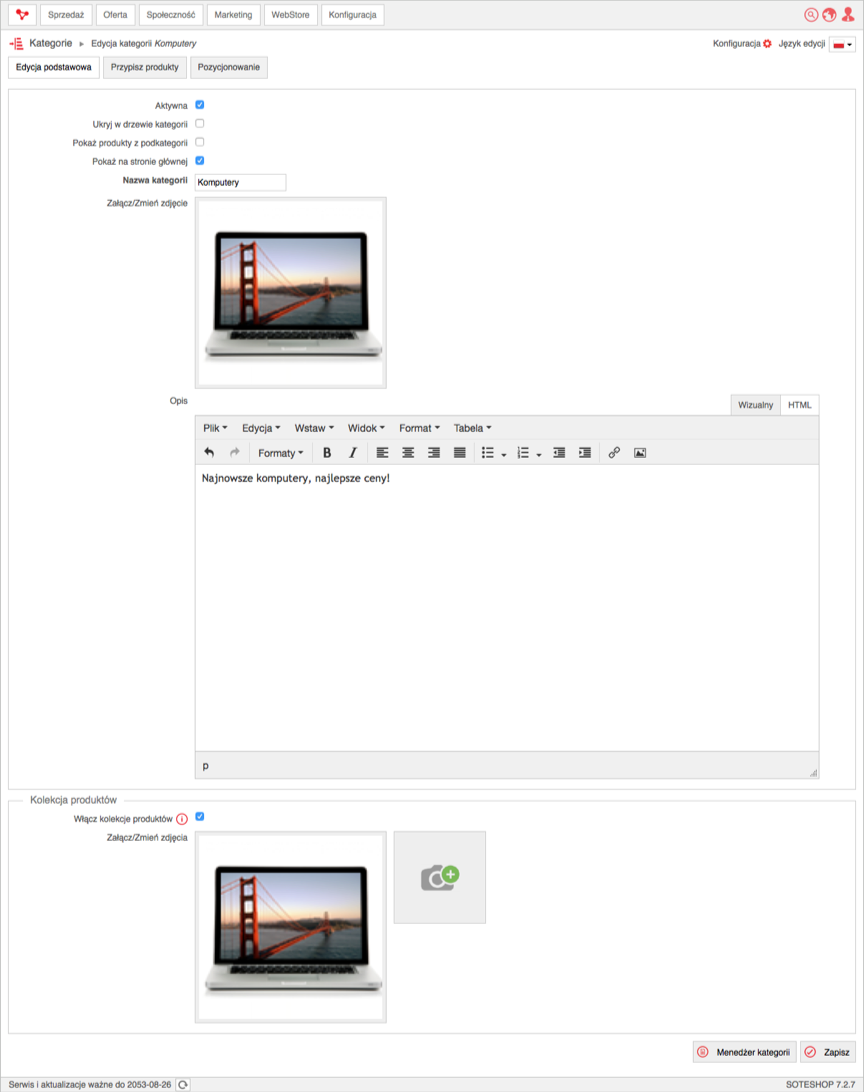
Task: Click into the description text area
Action: click(507, 608)
